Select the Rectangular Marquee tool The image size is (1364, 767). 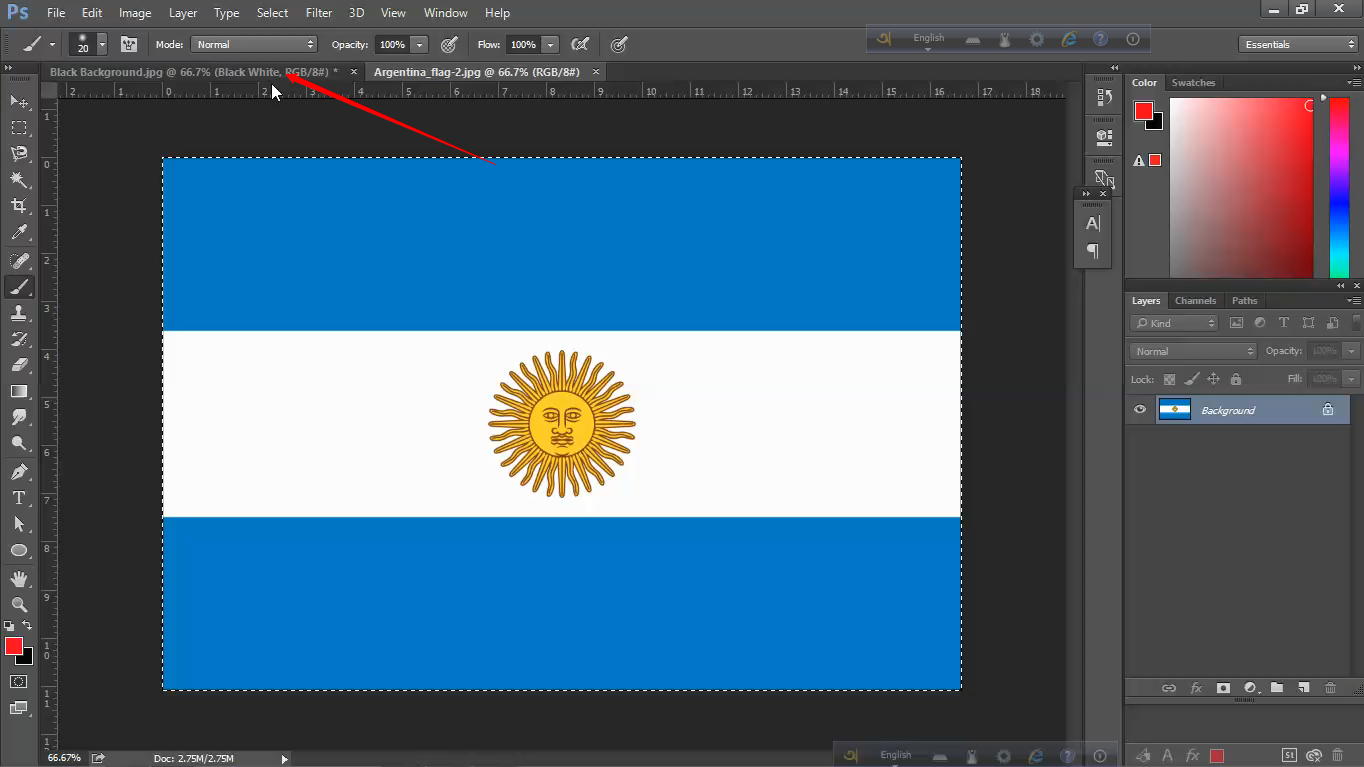19,128
